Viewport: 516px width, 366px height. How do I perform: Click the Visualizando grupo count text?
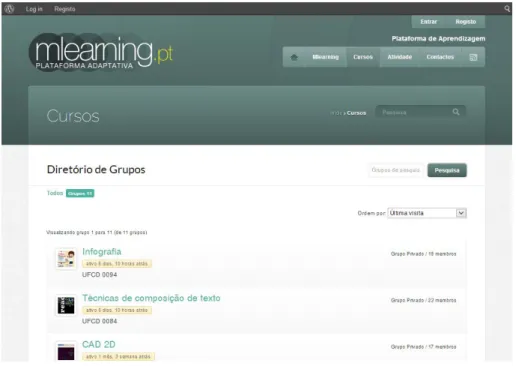click(x=97, y=232)
